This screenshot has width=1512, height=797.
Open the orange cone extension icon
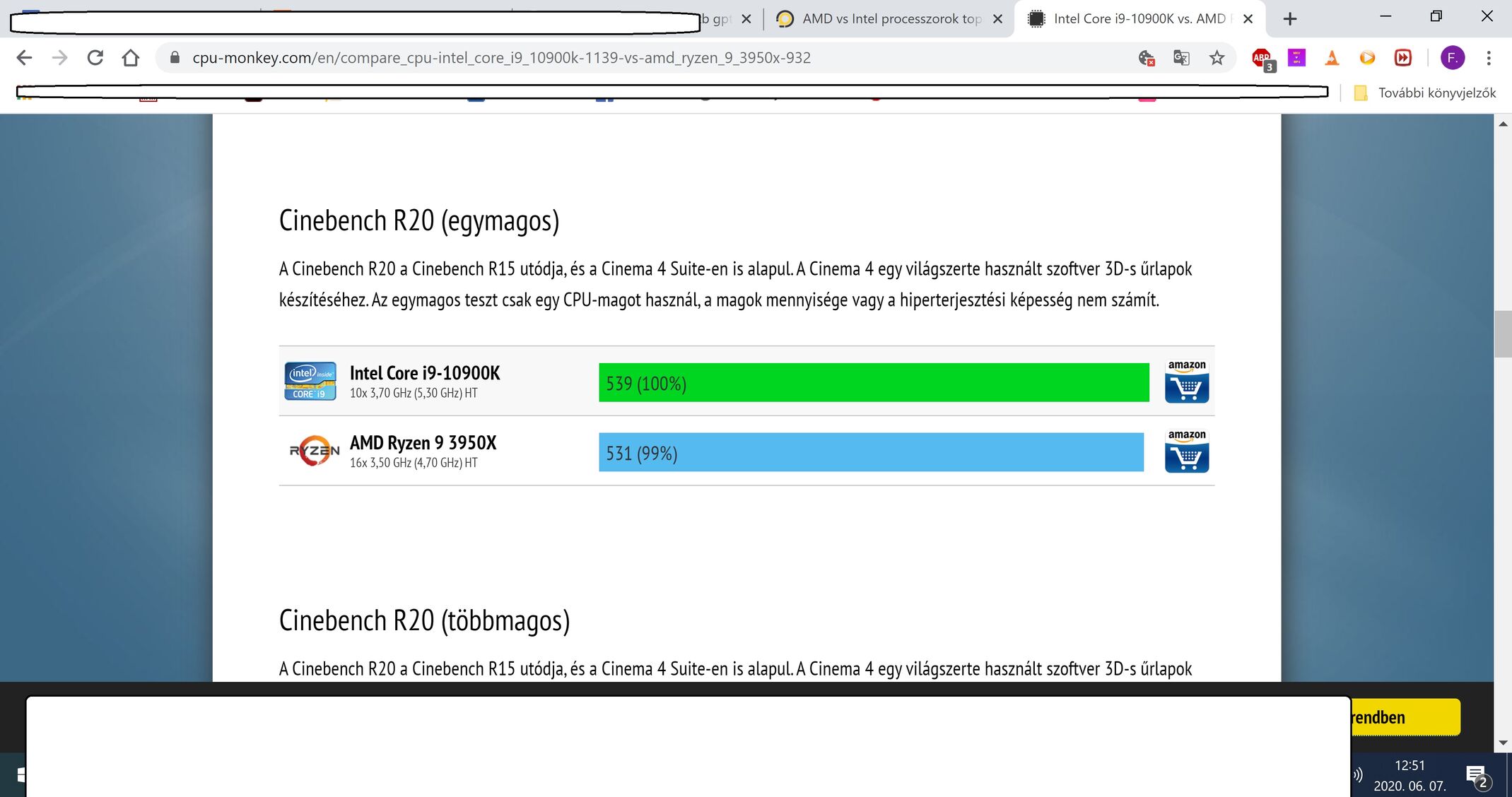(1332, 58)
